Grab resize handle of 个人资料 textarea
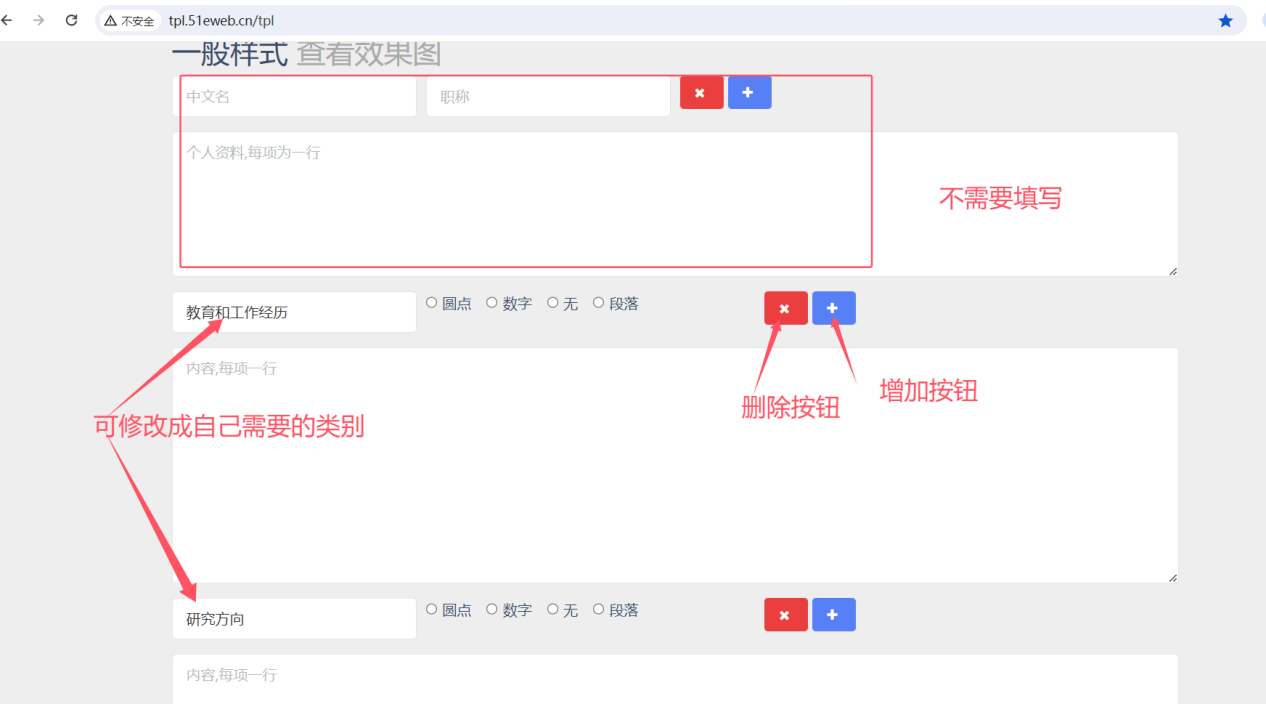This screenshot has width=1266, height=704. click(1172, 271)
